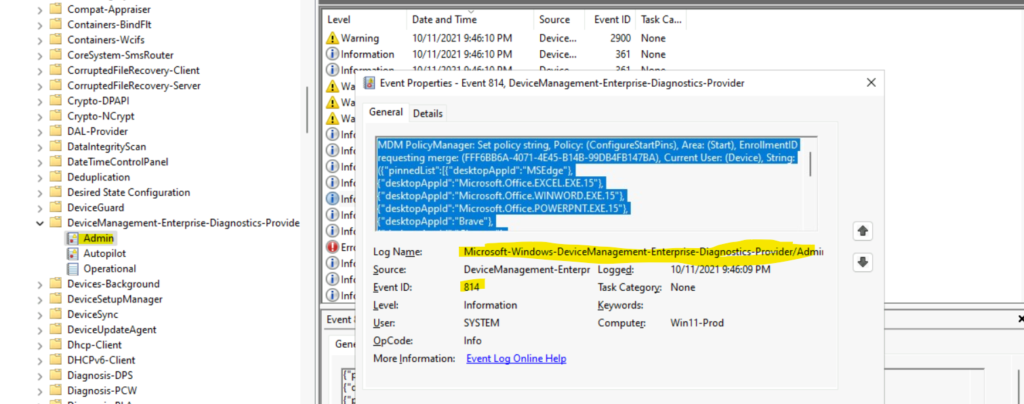Expand the Crypto-DPAPI folder

[x=40, y=101]
